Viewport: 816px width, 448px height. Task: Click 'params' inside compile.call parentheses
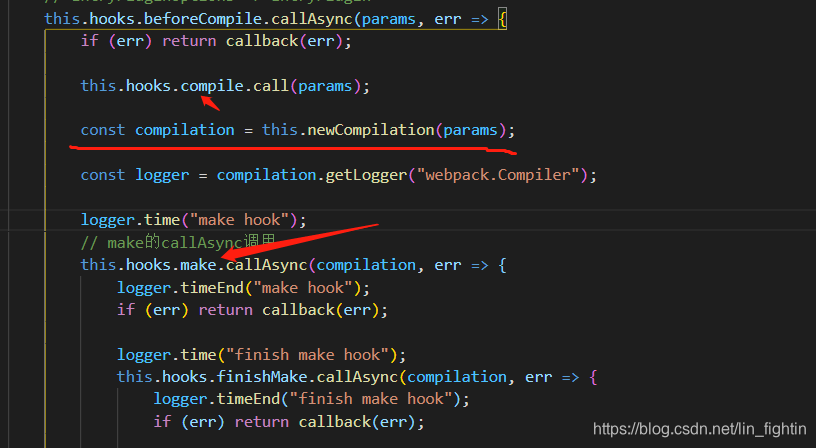point(325,86)
